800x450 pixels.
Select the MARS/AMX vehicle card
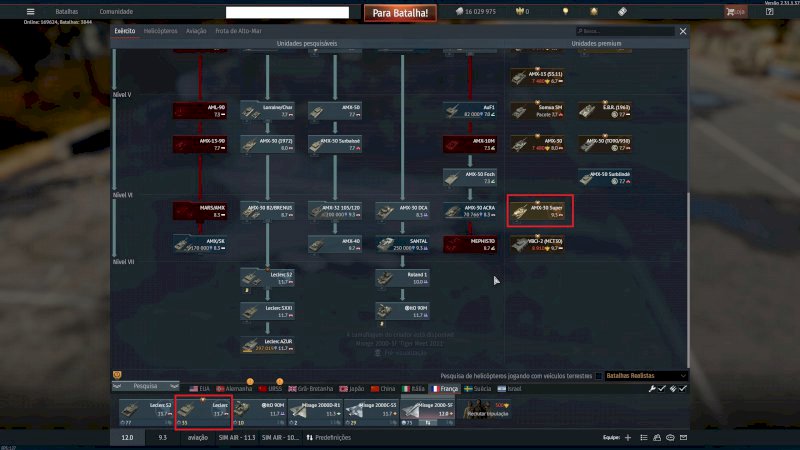pos(200,211)
